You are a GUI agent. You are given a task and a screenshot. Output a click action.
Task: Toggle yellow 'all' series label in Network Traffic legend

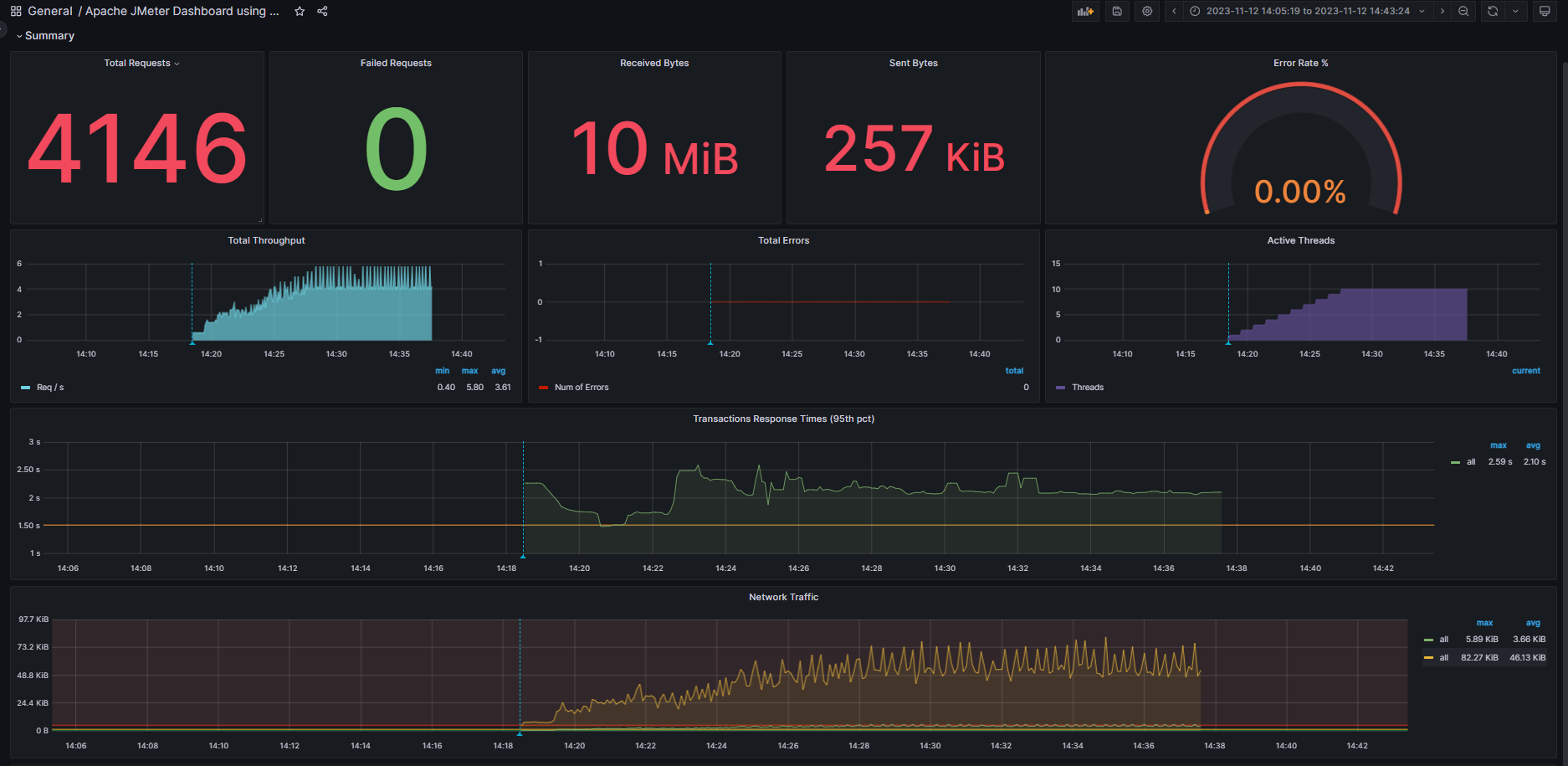(1443, 658)
